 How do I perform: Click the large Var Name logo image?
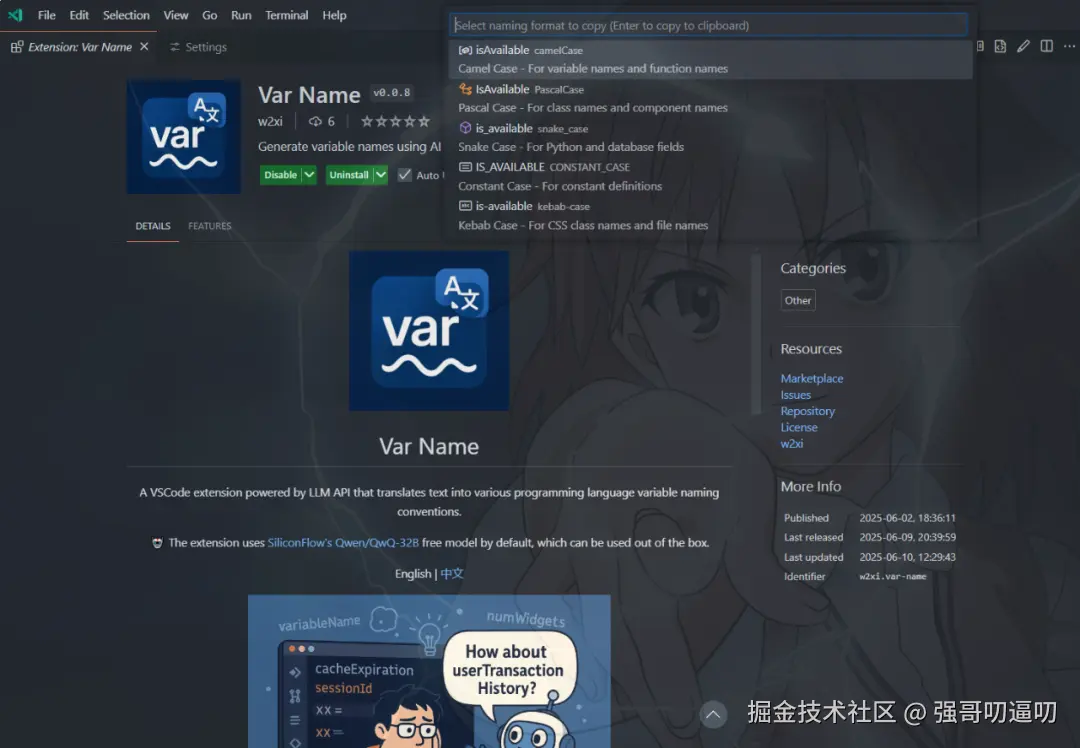[429, 331]
